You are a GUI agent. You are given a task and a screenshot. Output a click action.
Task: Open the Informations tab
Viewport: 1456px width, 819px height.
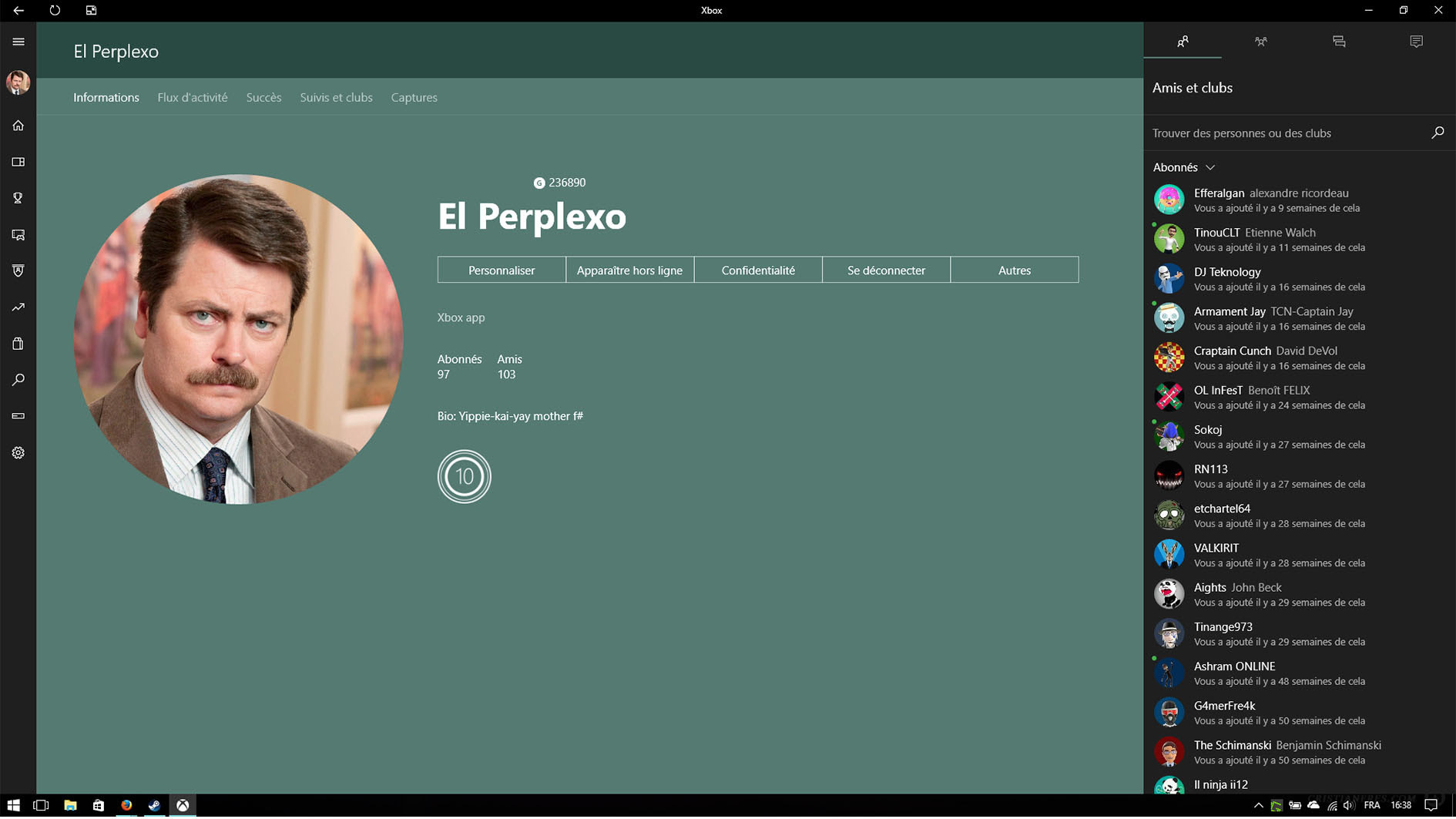pyautogui.click(x=106, y=97)
